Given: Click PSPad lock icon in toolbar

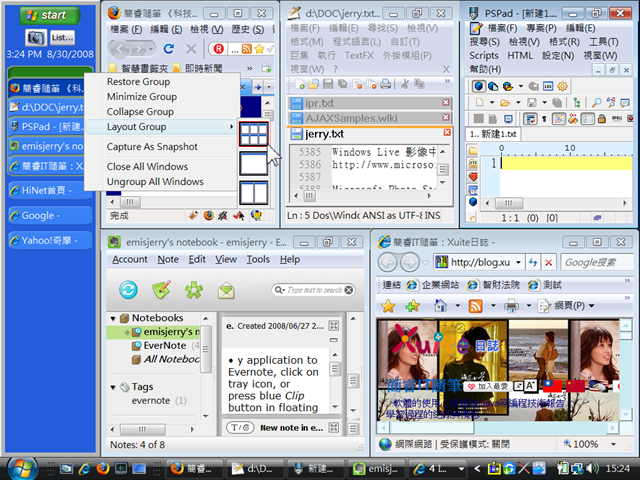Looking at the screenshot, I should (x=601, y=119).
